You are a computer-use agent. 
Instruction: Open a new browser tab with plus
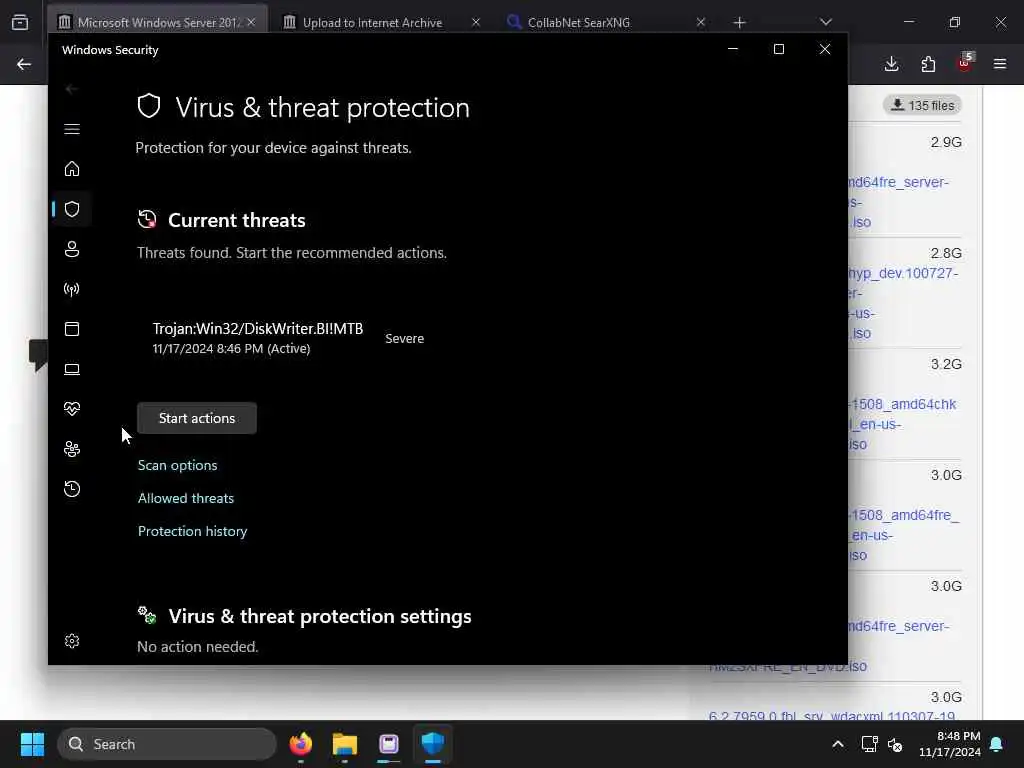click(x=739, y=23)
